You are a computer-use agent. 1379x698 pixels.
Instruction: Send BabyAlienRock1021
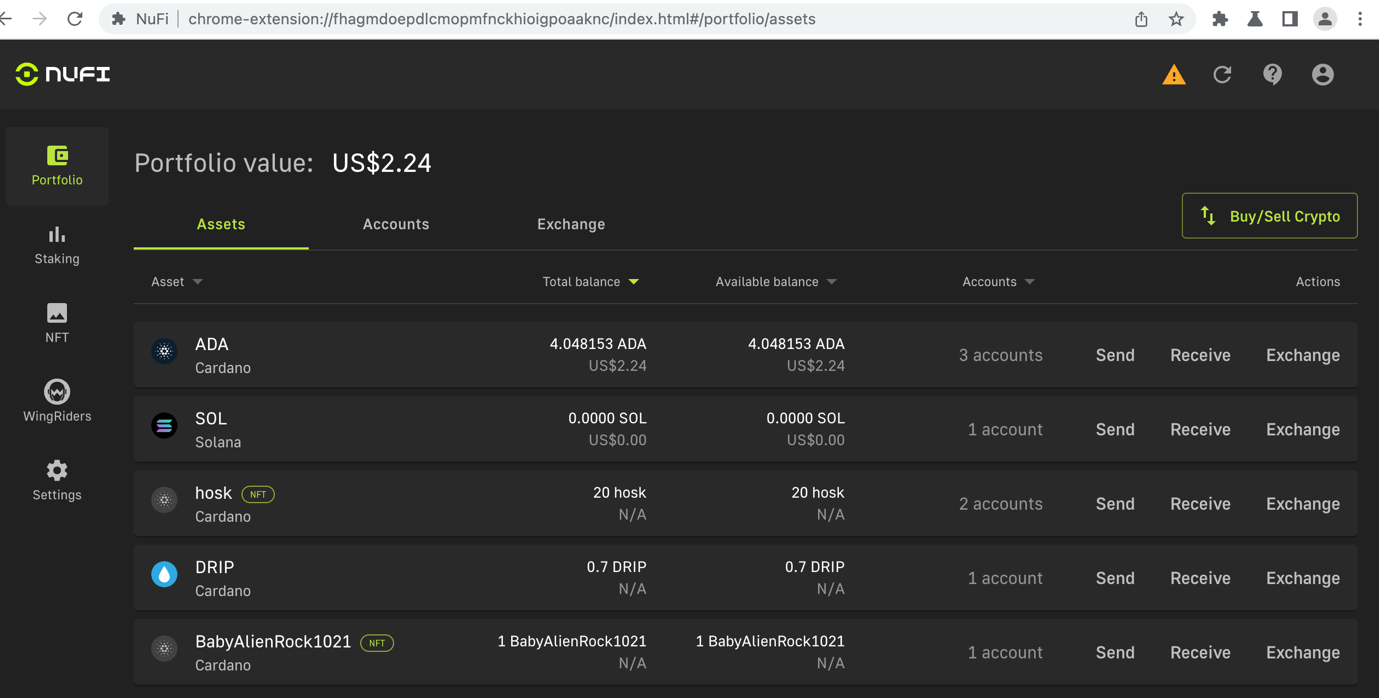click(x=1115, y=652)
